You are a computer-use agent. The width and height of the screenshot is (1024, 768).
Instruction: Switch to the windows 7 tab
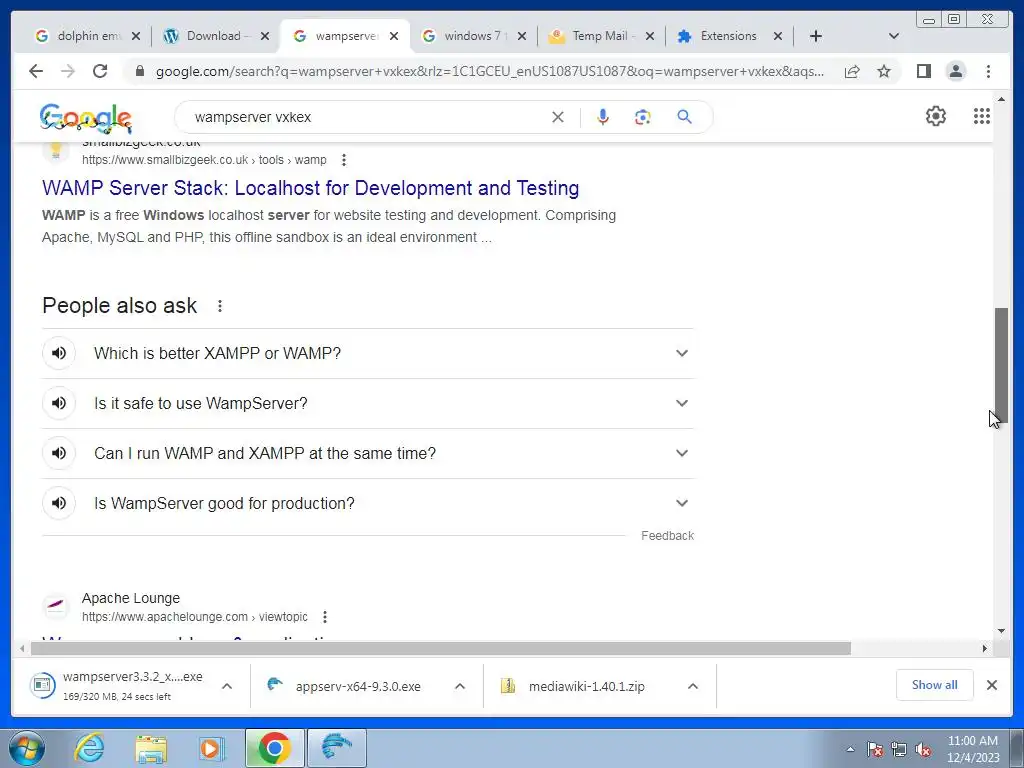[475, 36]
